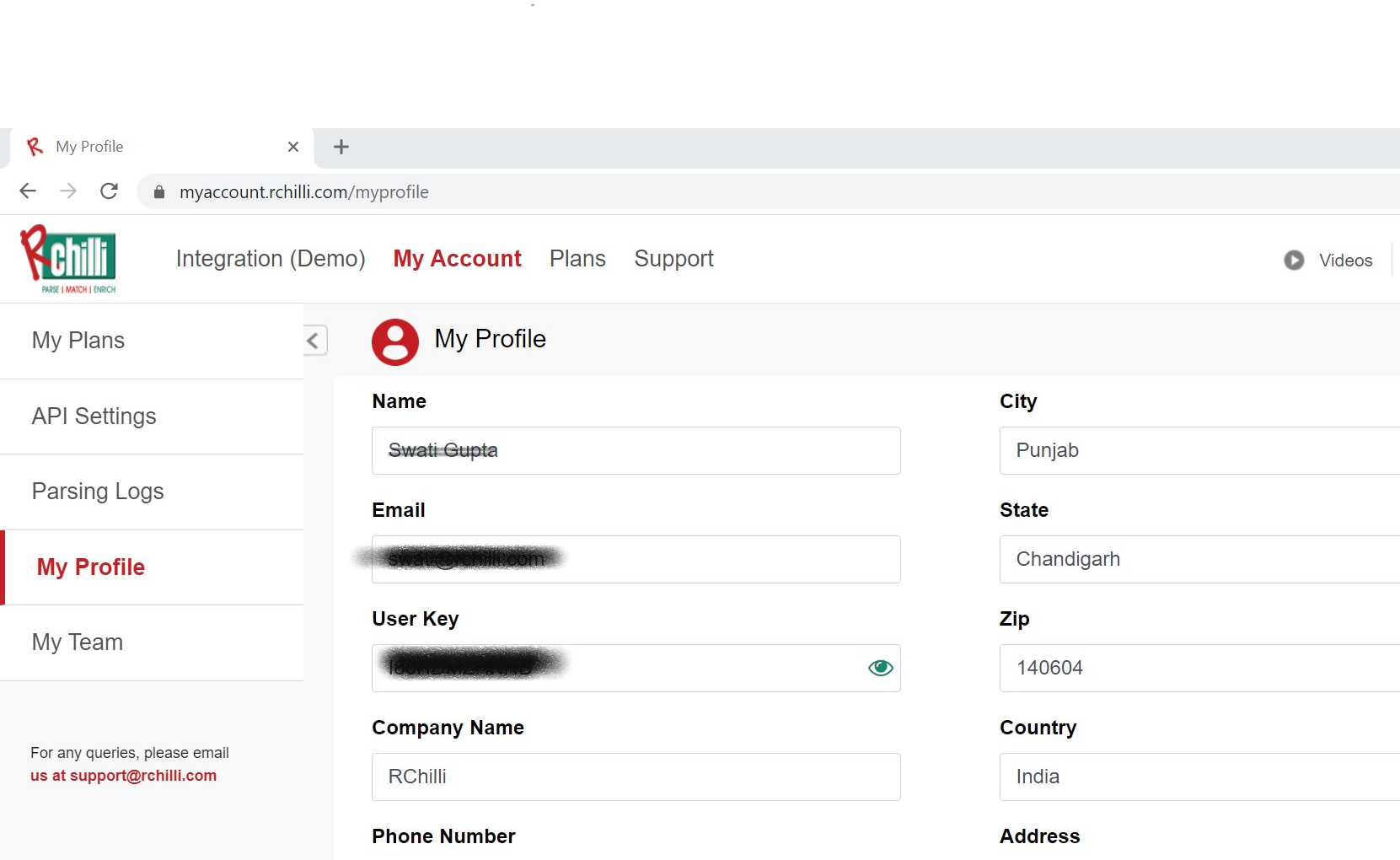Select the My Profile browser tab
This screenshot has width=1400, height=860.
(x=160, y=147)
